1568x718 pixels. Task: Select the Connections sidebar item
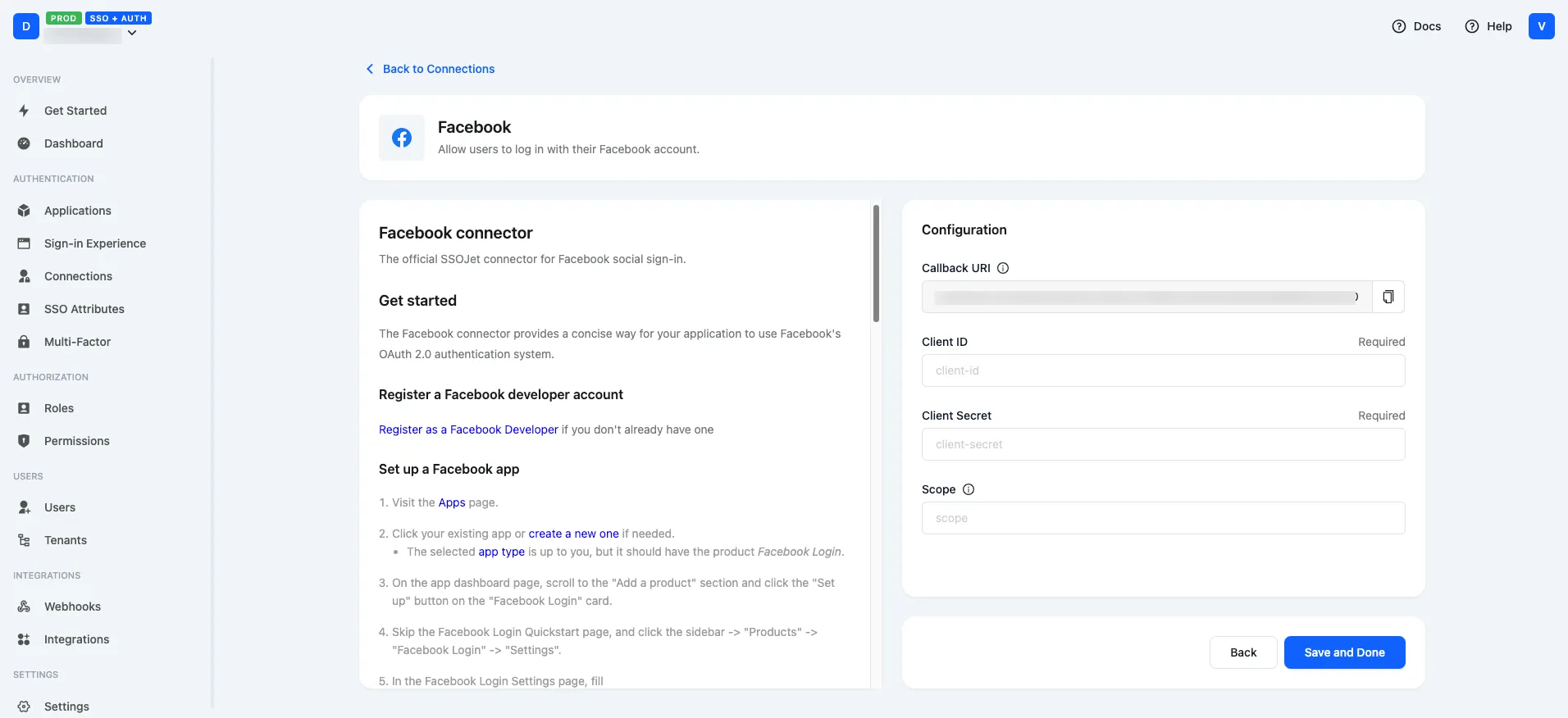[78, 275]
